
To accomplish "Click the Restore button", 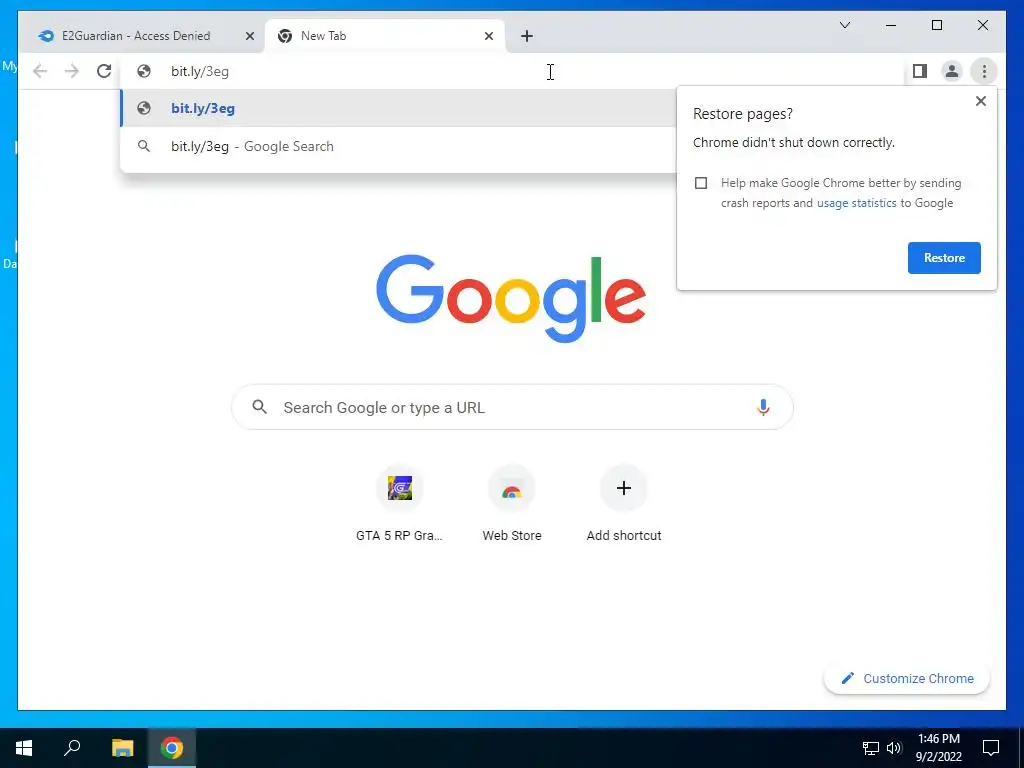I will [x=944, y=258].
